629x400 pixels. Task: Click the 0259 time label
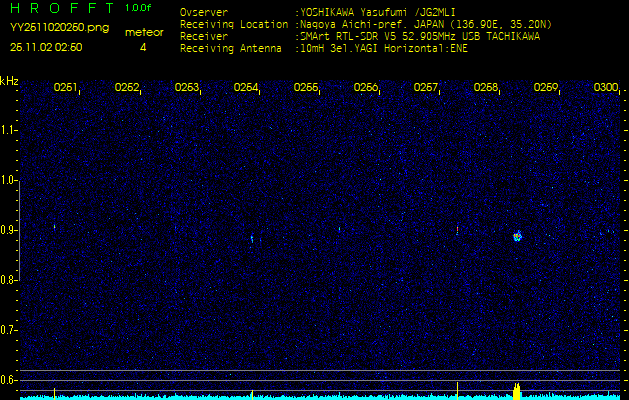[x=546, y=87]
